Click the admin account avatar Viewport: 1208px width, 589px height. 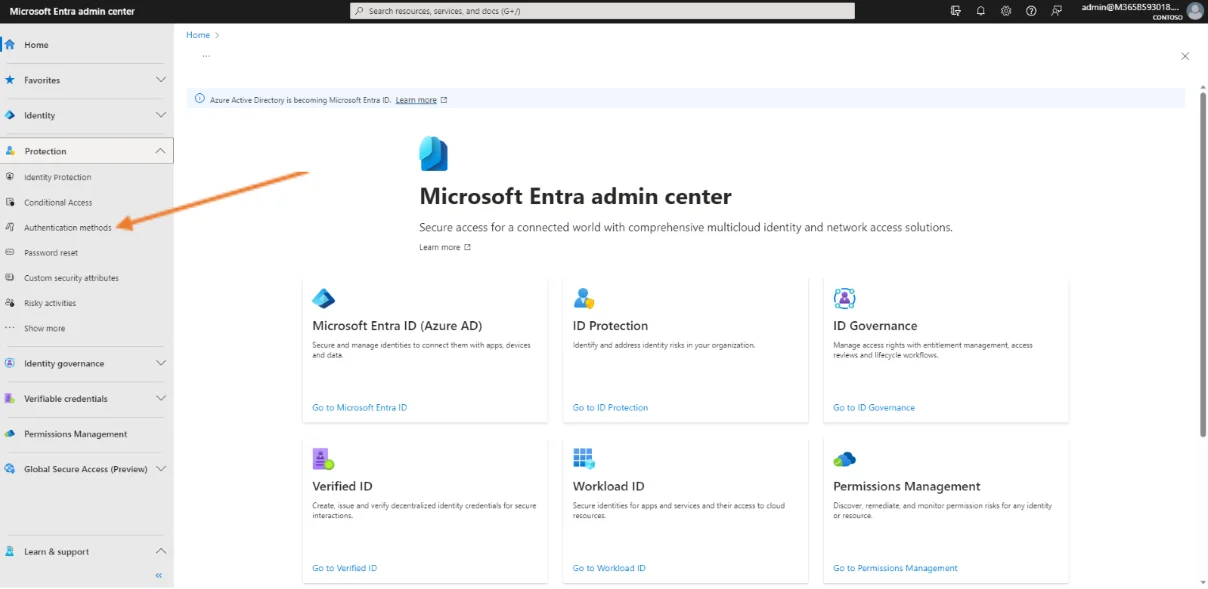(x=1195, y=11)
